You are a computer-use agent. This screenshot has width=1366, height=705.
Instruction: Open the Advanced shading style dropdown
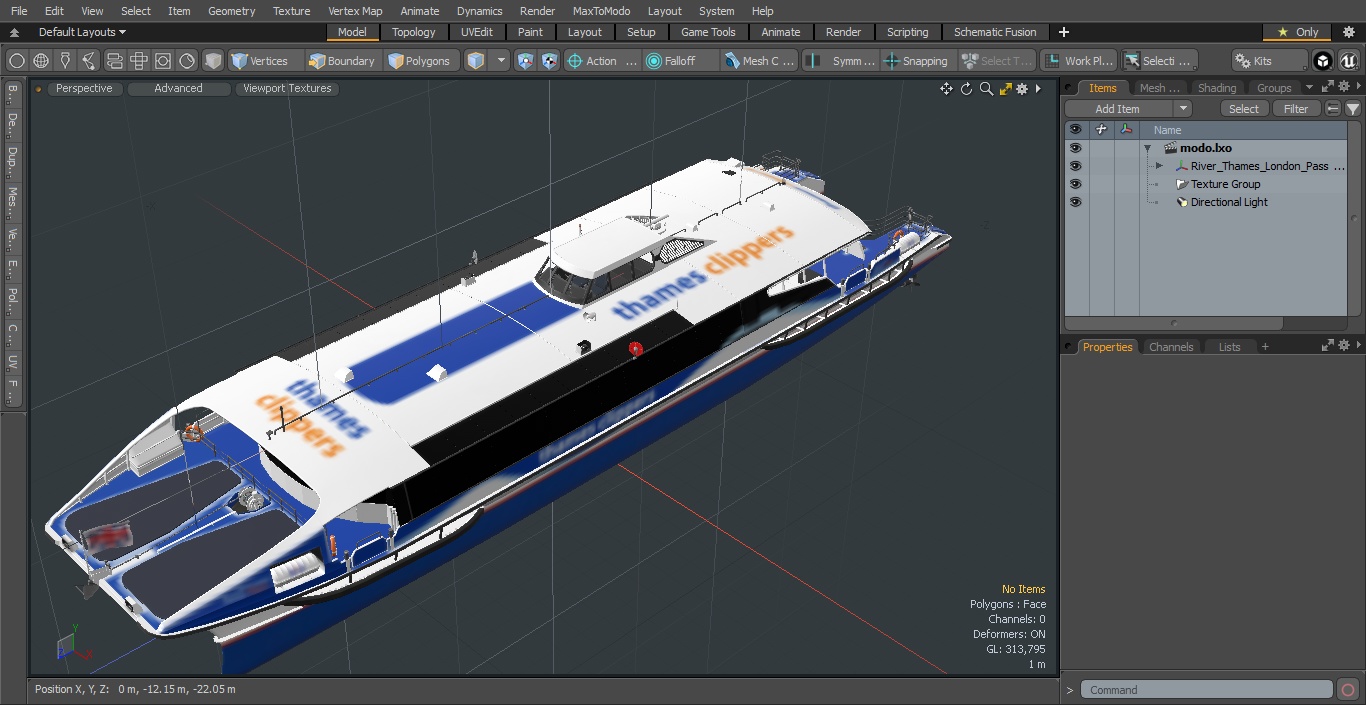tap(178, 88)
